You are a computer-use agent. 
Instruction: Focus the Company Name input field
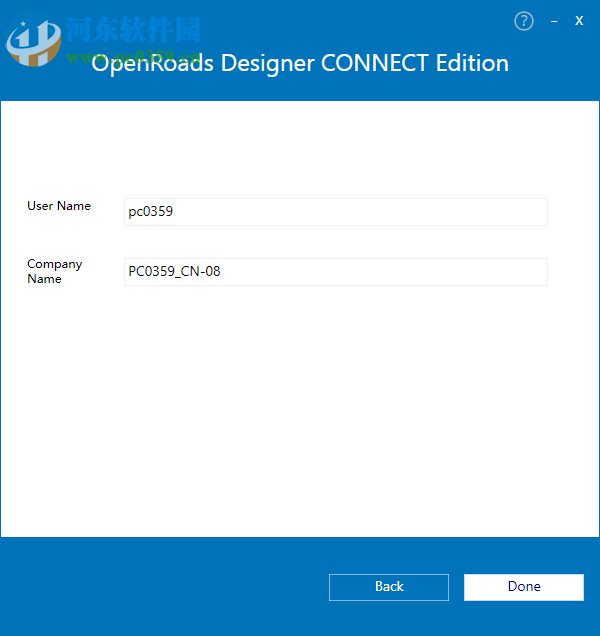pos(335,272)
